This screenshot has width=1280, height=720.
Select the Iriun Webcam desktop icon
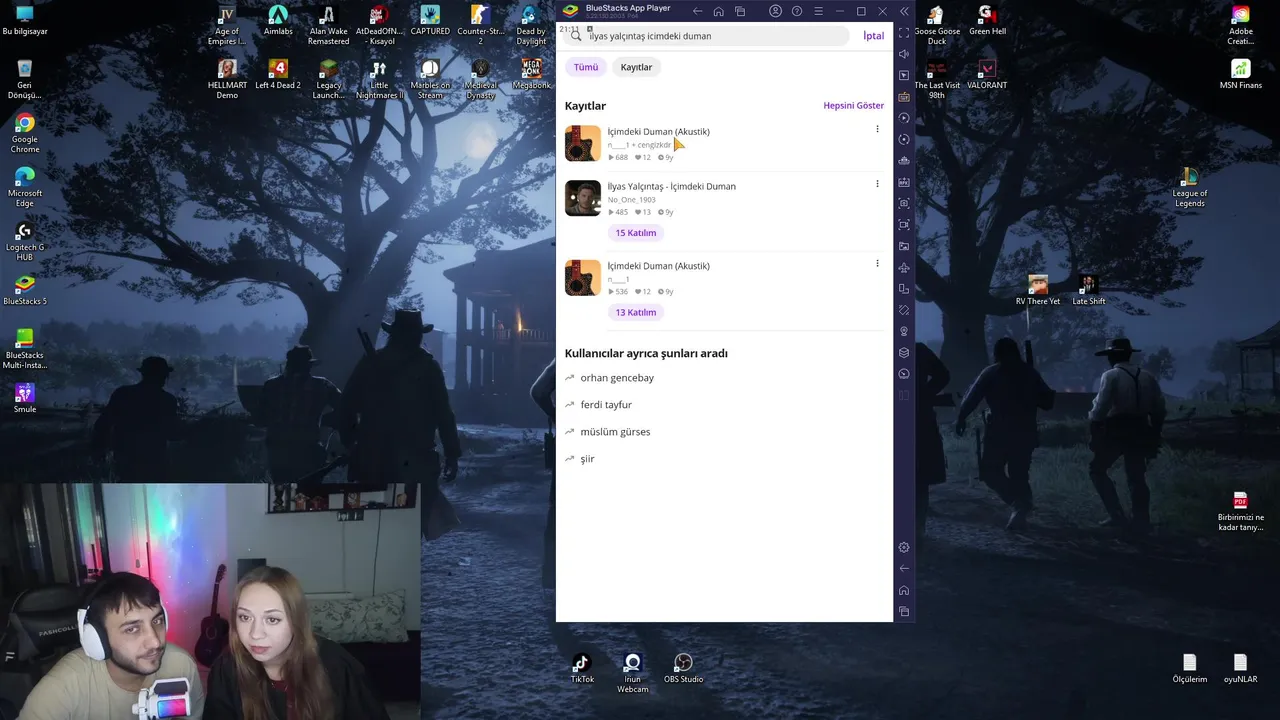click(632, 673)
